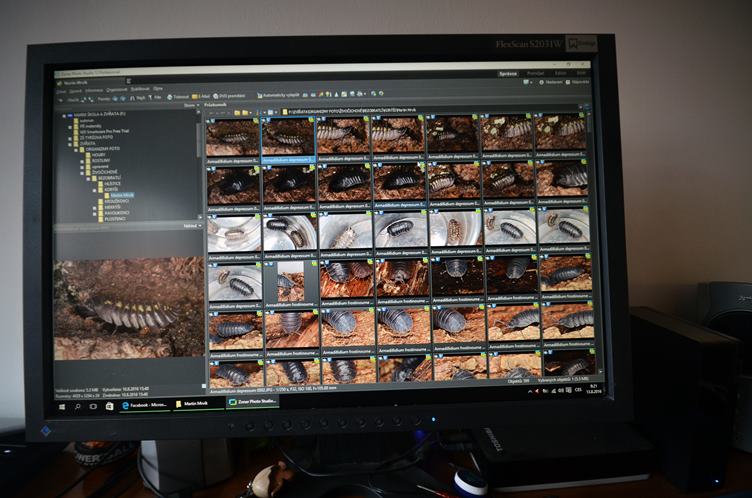Open the Správce module tab
The width and height of the screenshot is (752, 498).
tap(508, 73)
